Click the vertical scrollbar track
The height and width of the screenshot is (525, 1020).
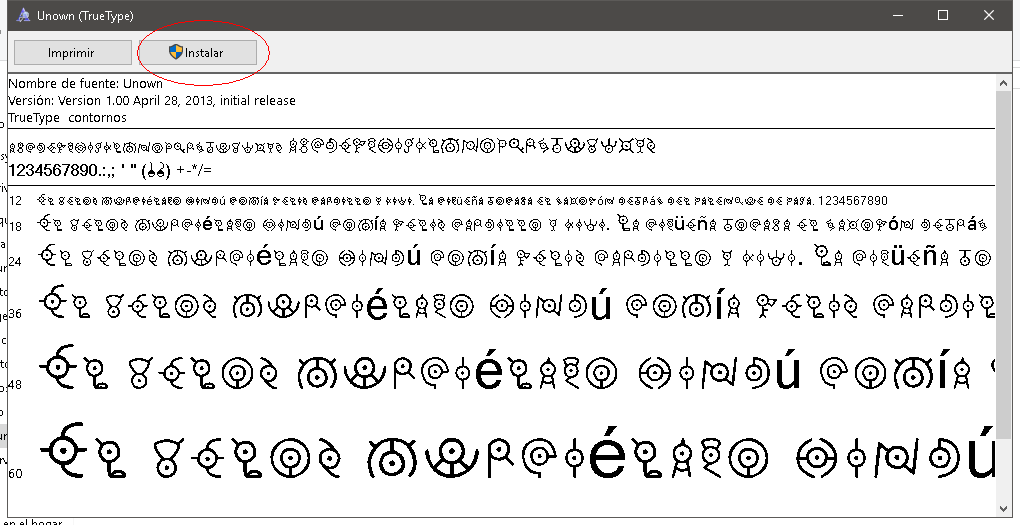1004,295
